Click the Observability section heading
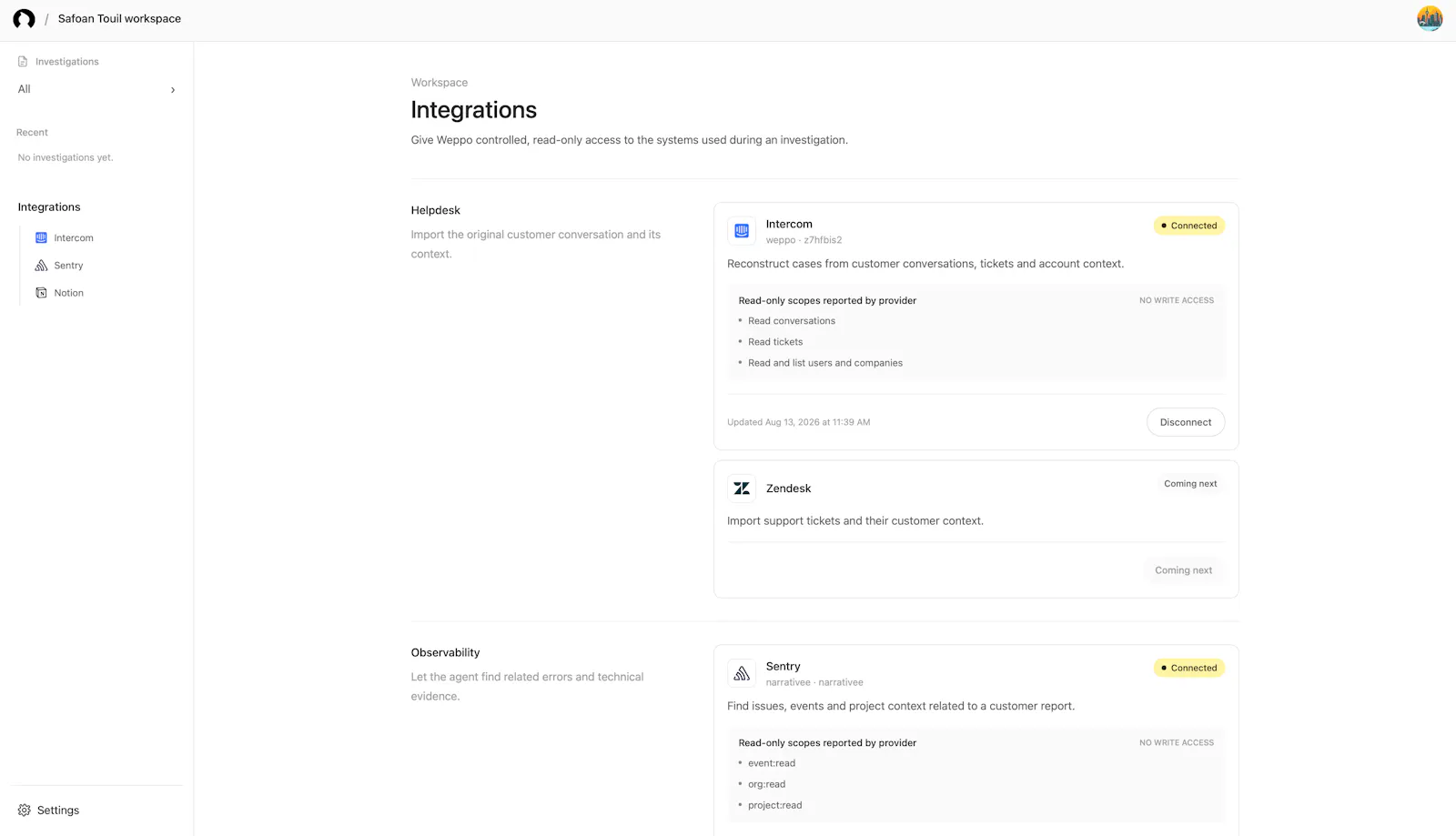The height and width of the screenshot is (836, 1456). 445,652
